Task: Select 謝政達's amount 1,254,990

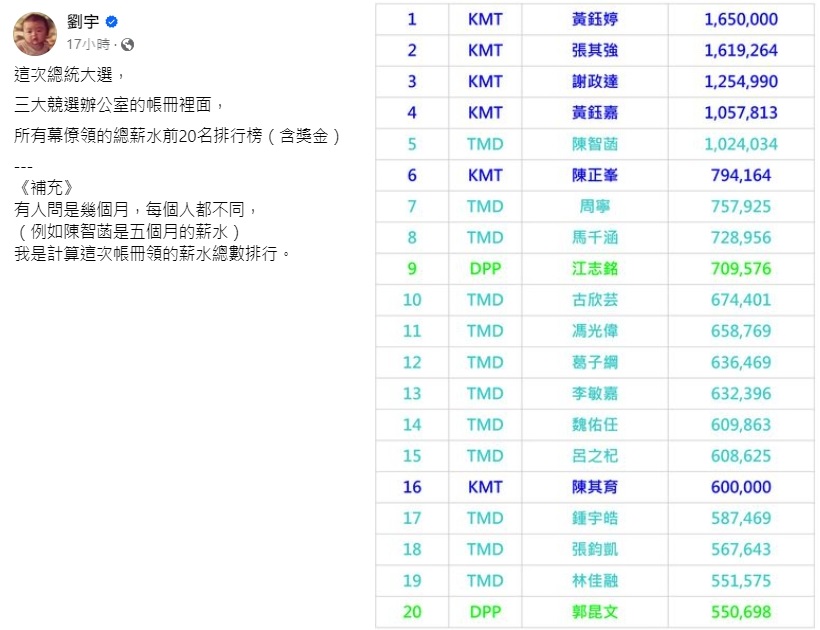Action: click(741, 81)
